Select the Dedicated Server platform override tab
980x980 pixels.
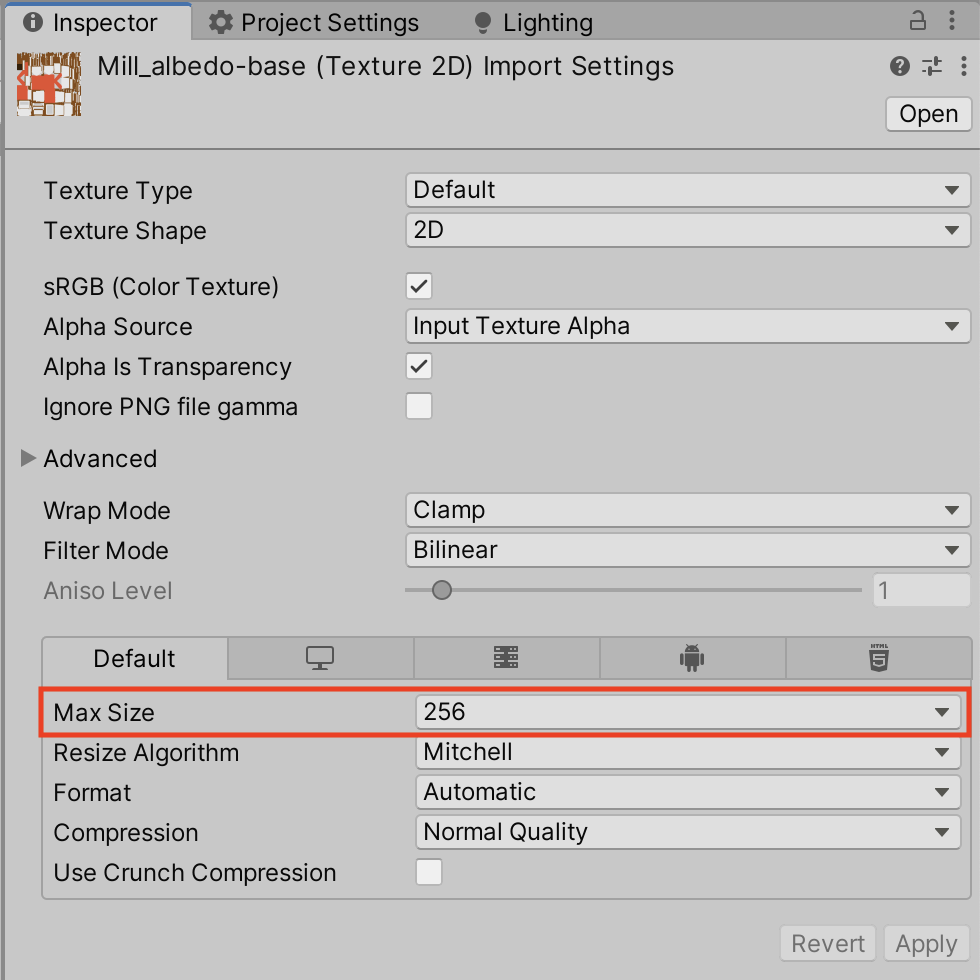[x=506, y=658]
